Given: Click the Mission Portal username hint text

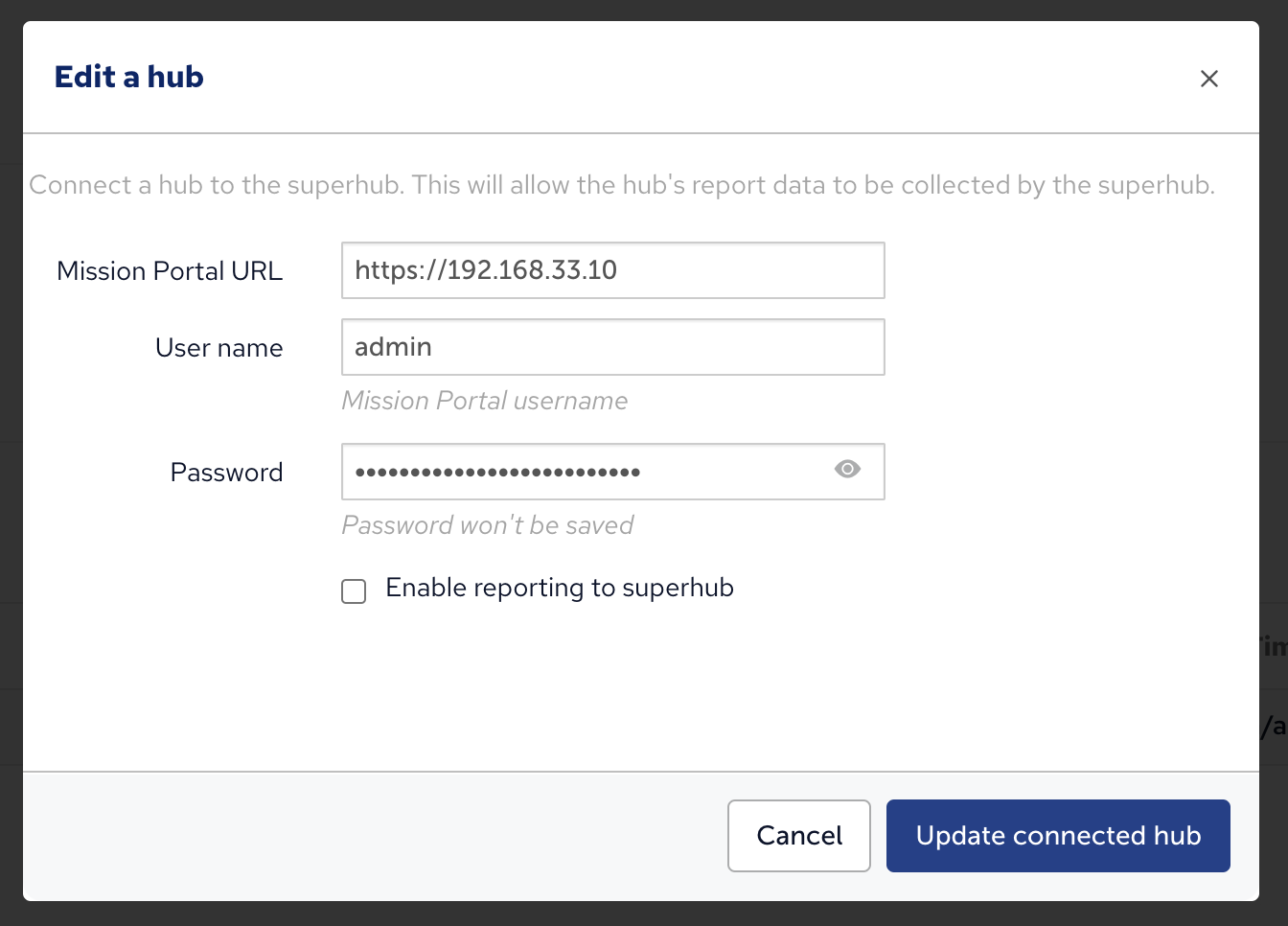Looking at the screenshot, I should click(484, 401).
